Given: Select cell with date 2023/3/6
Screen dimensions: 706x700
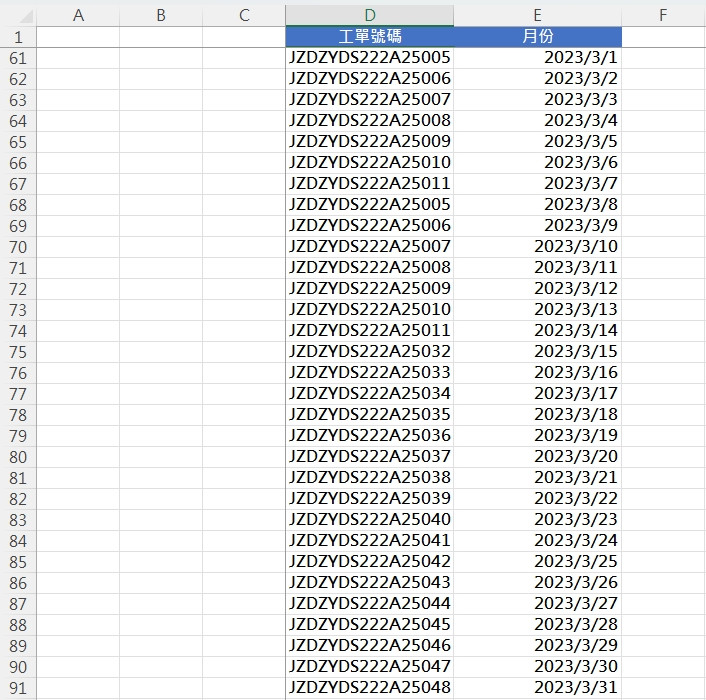Looking at the screenshot, I should (538, 163).
